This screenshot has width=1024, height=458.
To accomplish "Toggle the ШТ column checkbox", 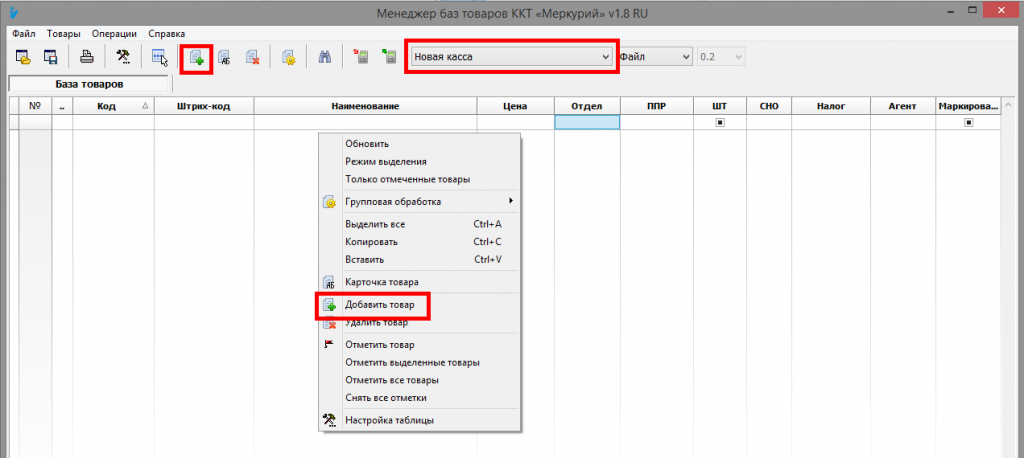I will (719, 122).
